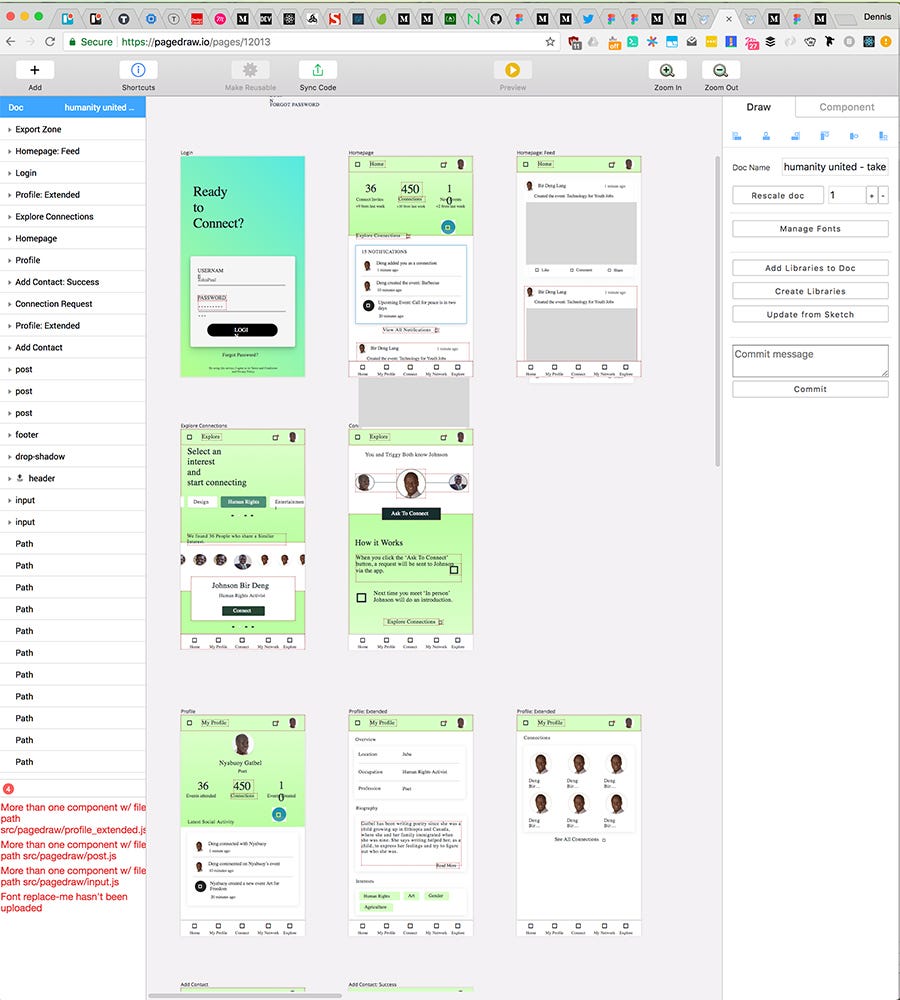Click the Manage Fonts button
Viewport: 900px width, 1000px height.
(x=809, y=229)
